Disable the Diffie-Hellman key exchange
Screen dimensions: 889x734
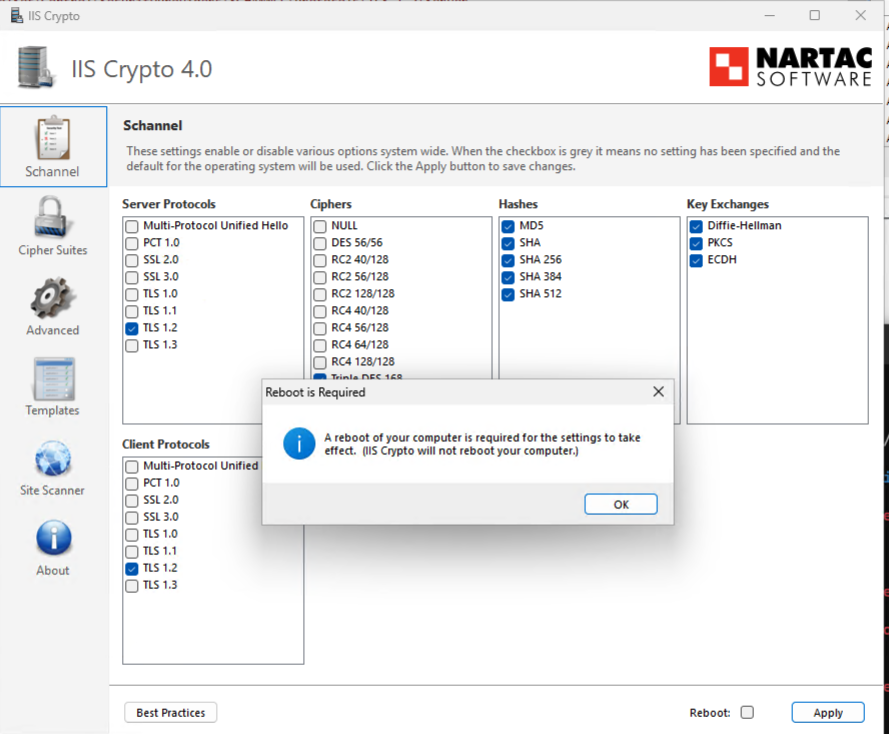(696, 226)
